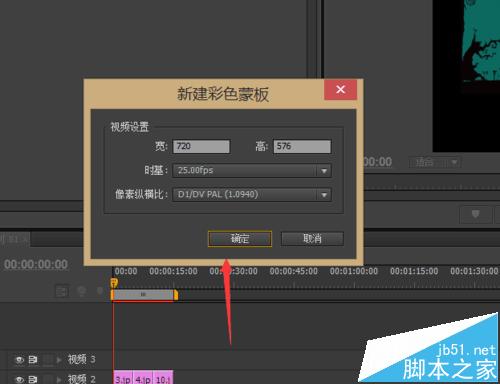Viewport: 500px width, 384px height.
Task: Click the left yellow work area bar handle
Action: [113, 295]
